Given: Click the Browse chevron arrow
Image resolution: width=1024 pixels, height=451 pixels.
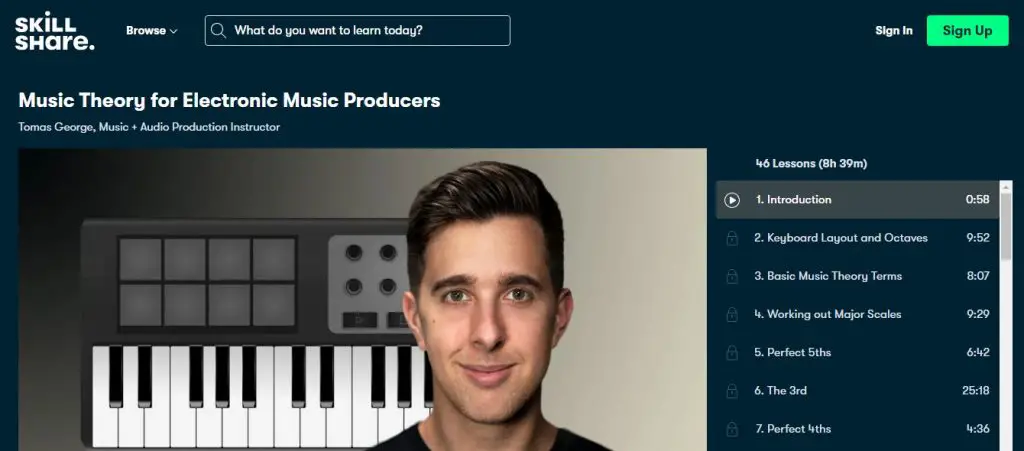Looking at the screenshot, I should tap(174, 31).
